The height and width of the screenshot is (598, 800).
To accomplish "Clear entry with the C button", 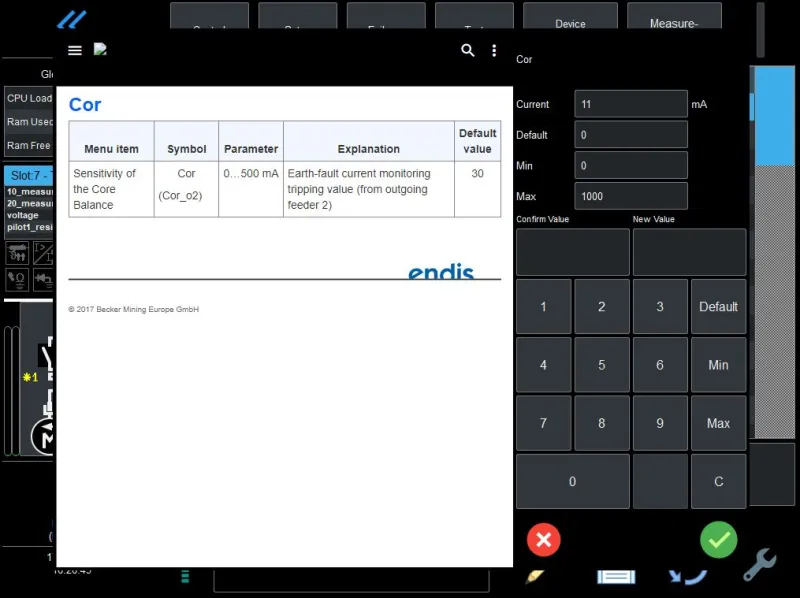I will (718, 481).
